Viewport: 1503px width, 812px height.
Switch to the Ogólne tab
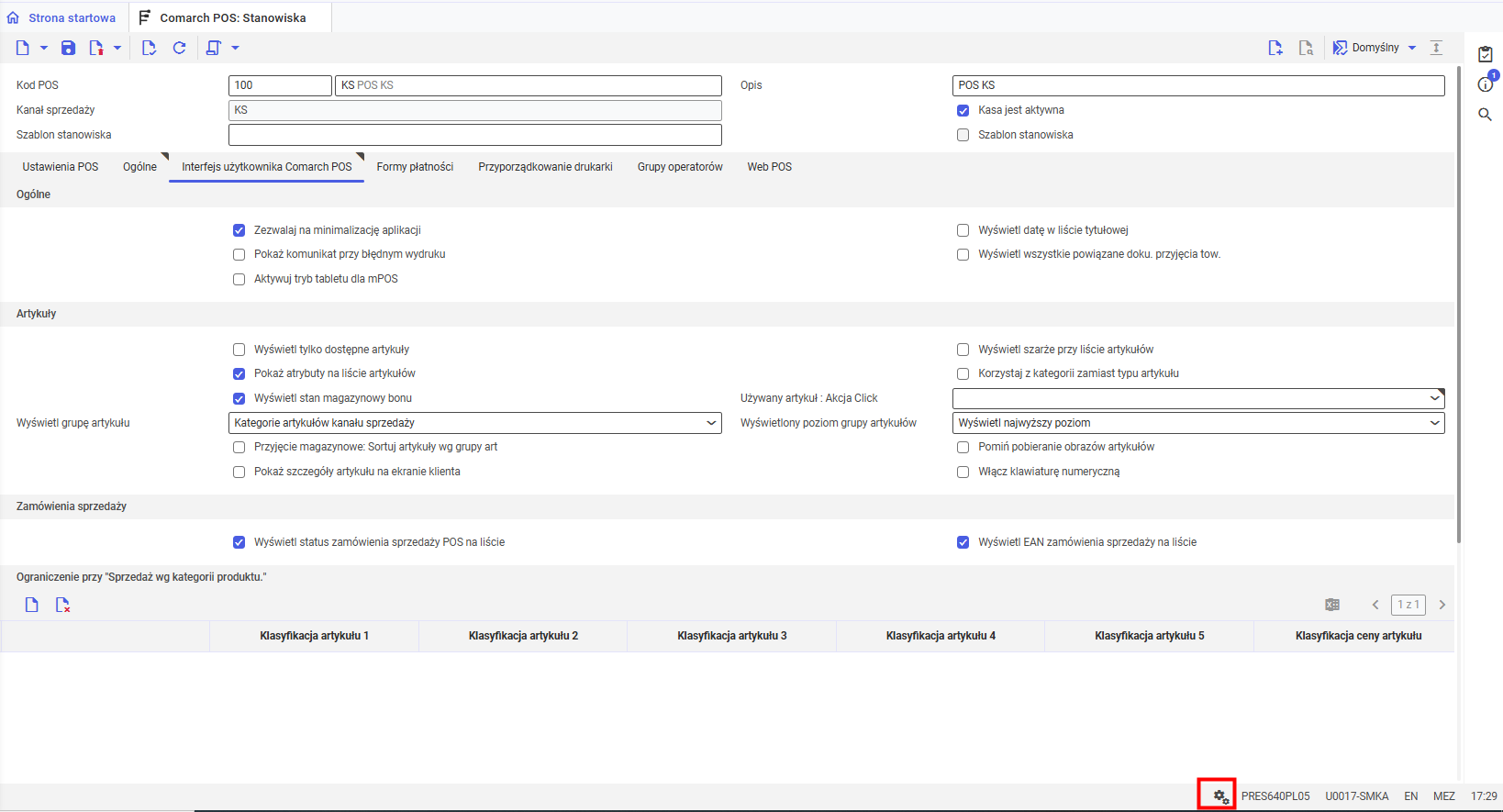139,167
